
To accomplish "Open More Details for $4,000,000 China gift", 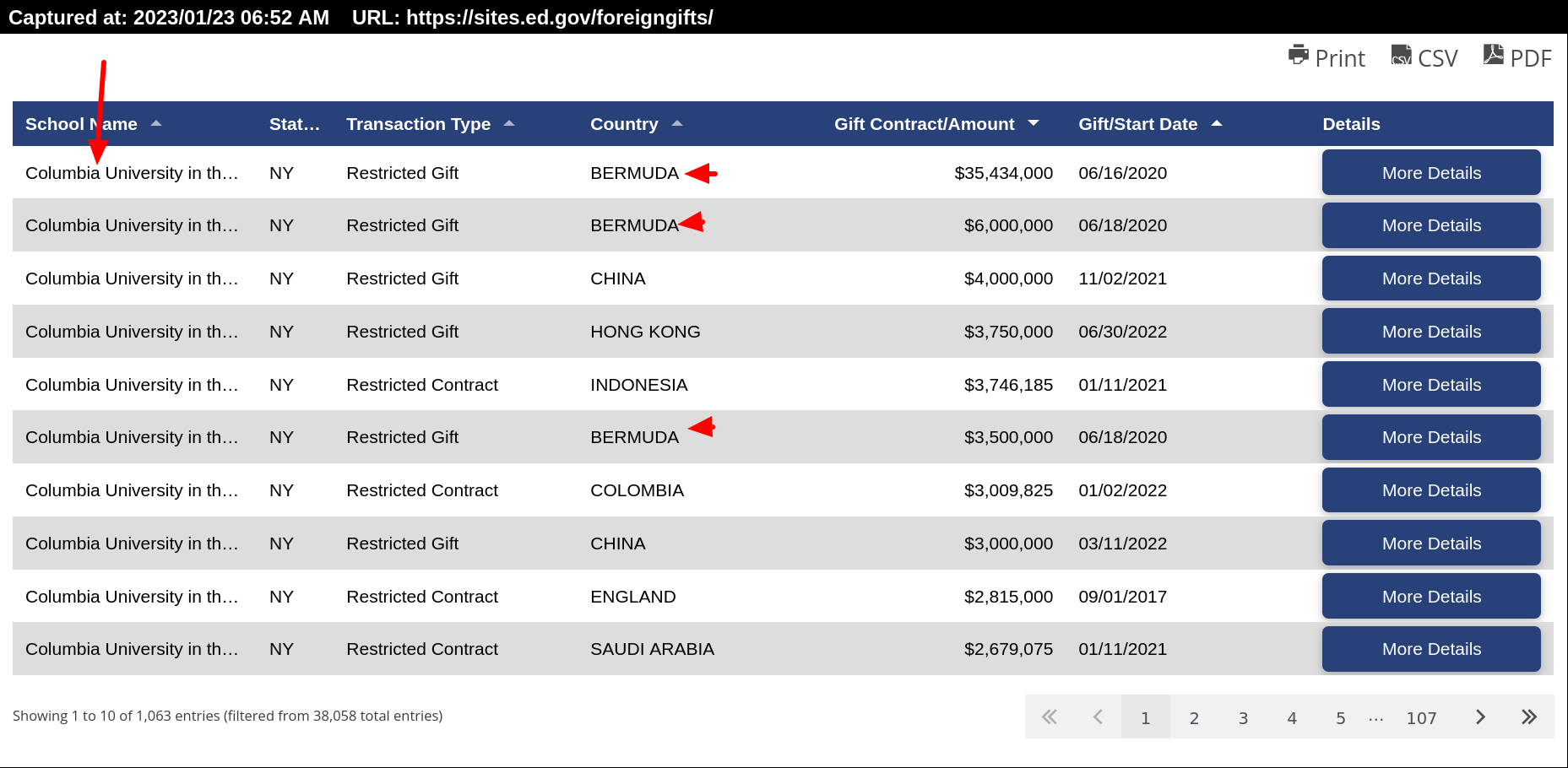I will (x=1431, y=278).
